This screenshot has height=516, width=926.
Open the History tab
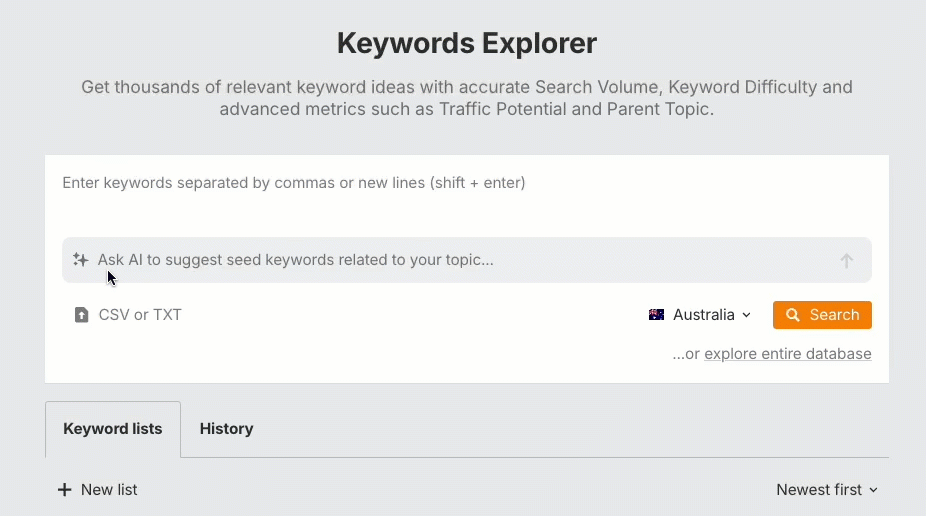(x=226, y=429)
